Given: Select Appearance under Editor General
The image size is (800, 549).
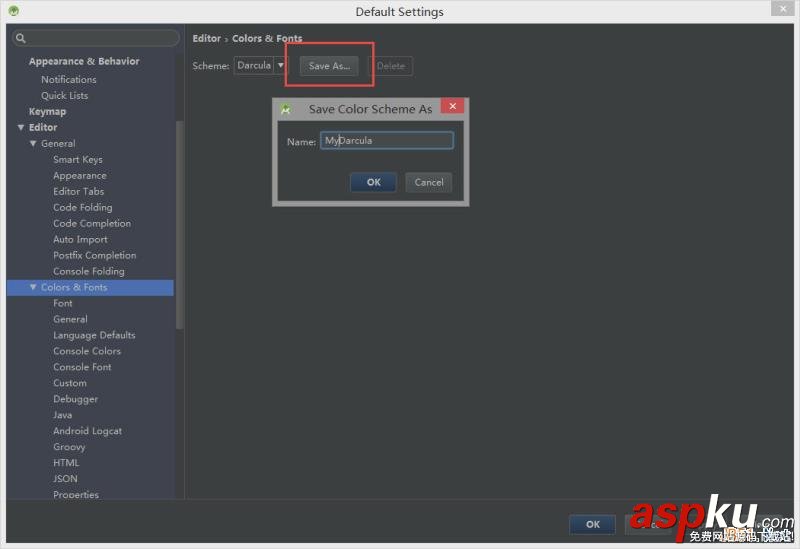Looking at the screenshot, I should pyautogui.click(x=80, y=176).
